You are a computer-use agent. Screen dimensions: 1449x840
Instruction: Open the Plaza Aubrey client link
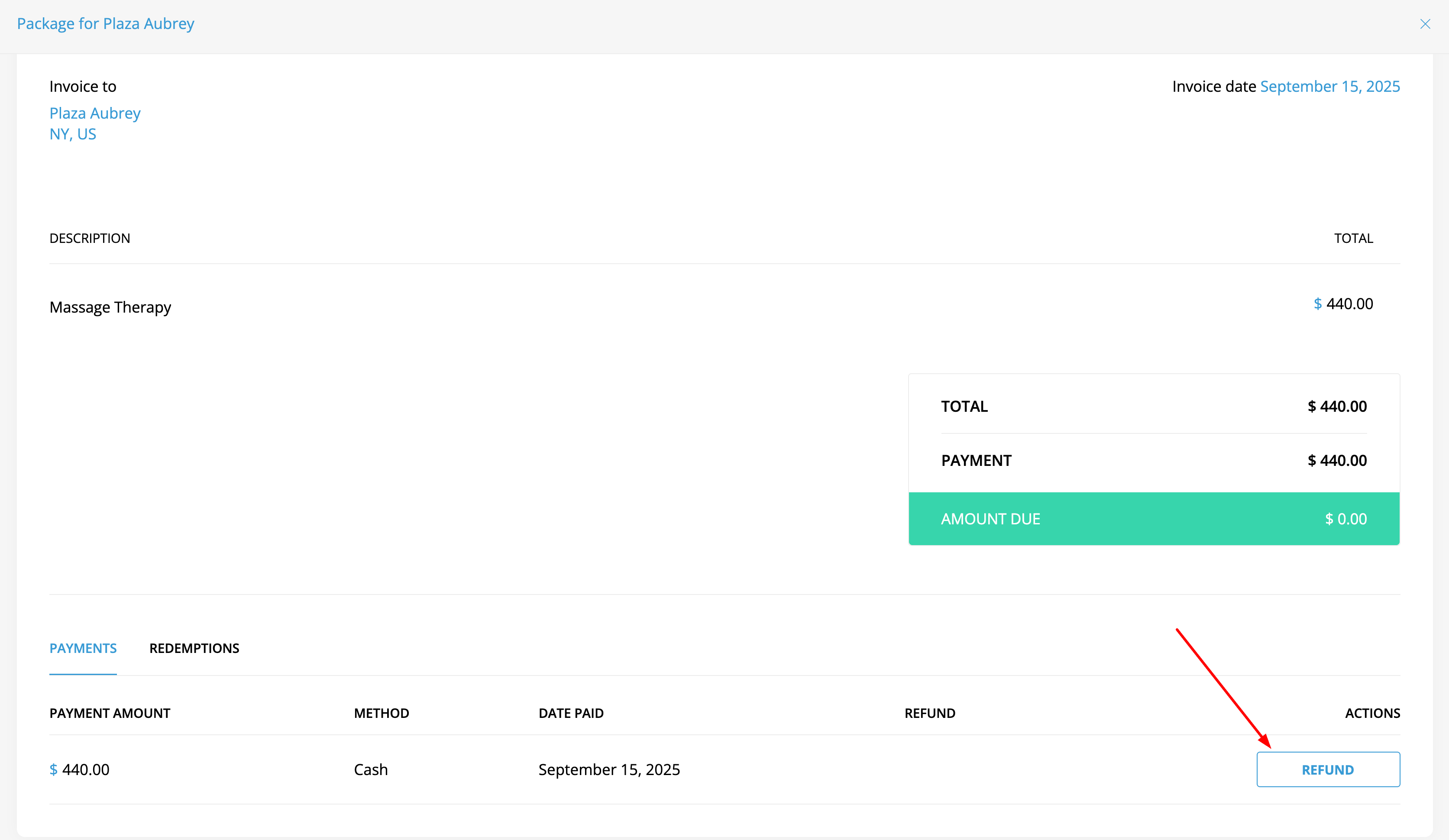[x=95, y=113]
